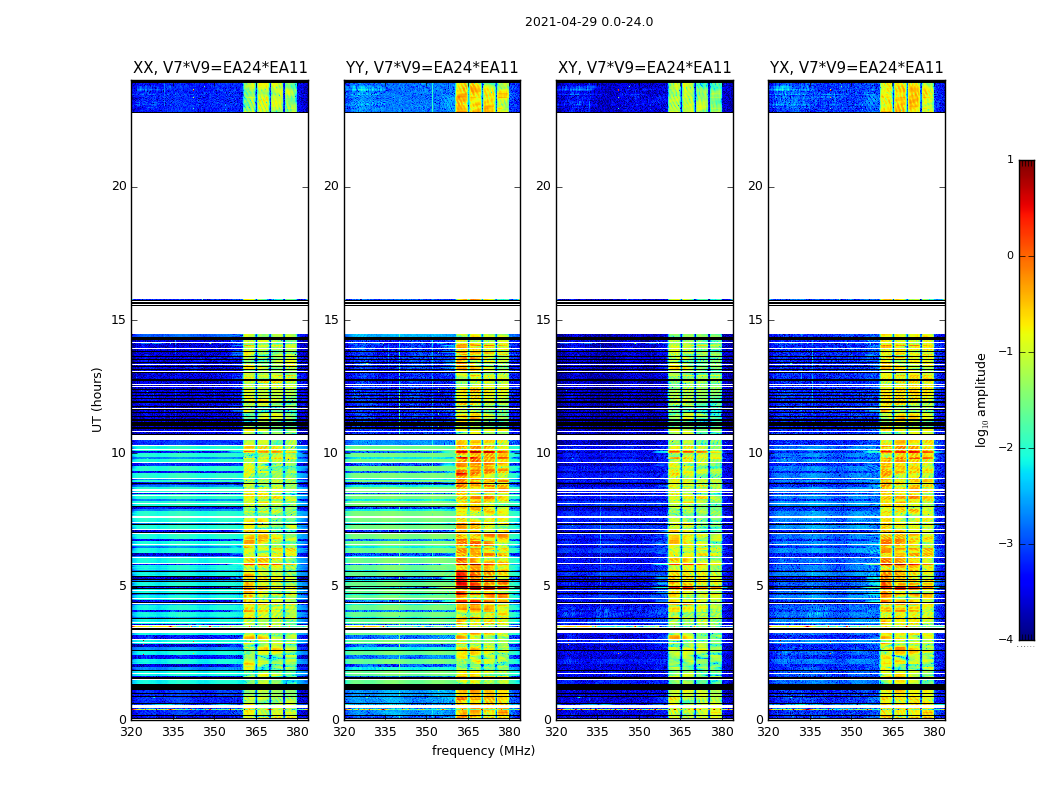Click the 20 hour tick of the XX panel

pos(119,186)
